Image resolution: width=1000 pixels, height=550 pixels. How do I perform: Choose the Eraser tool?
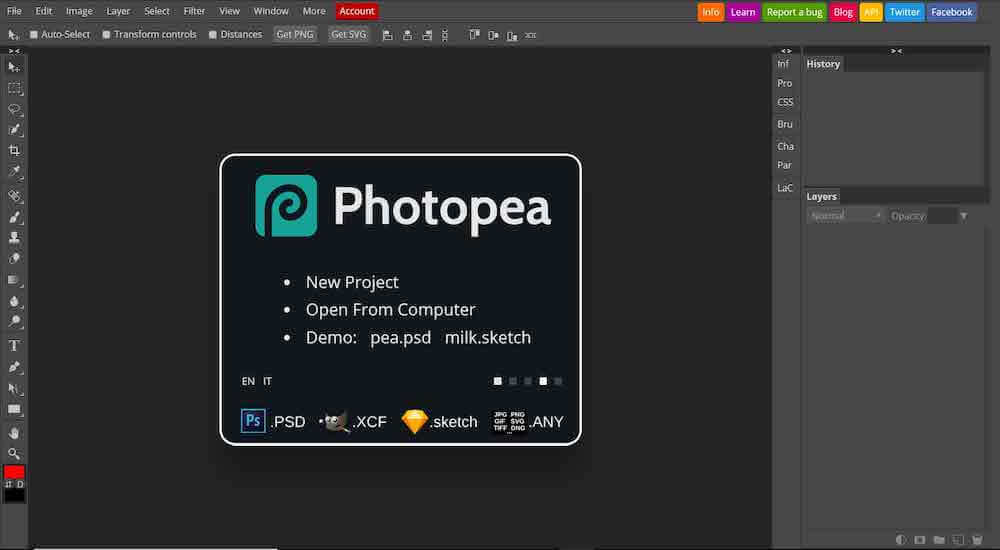click(x=14, y=258)
